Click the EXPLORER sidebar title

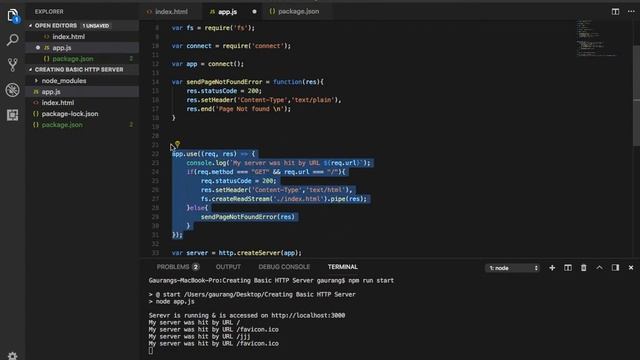[49, 12]
